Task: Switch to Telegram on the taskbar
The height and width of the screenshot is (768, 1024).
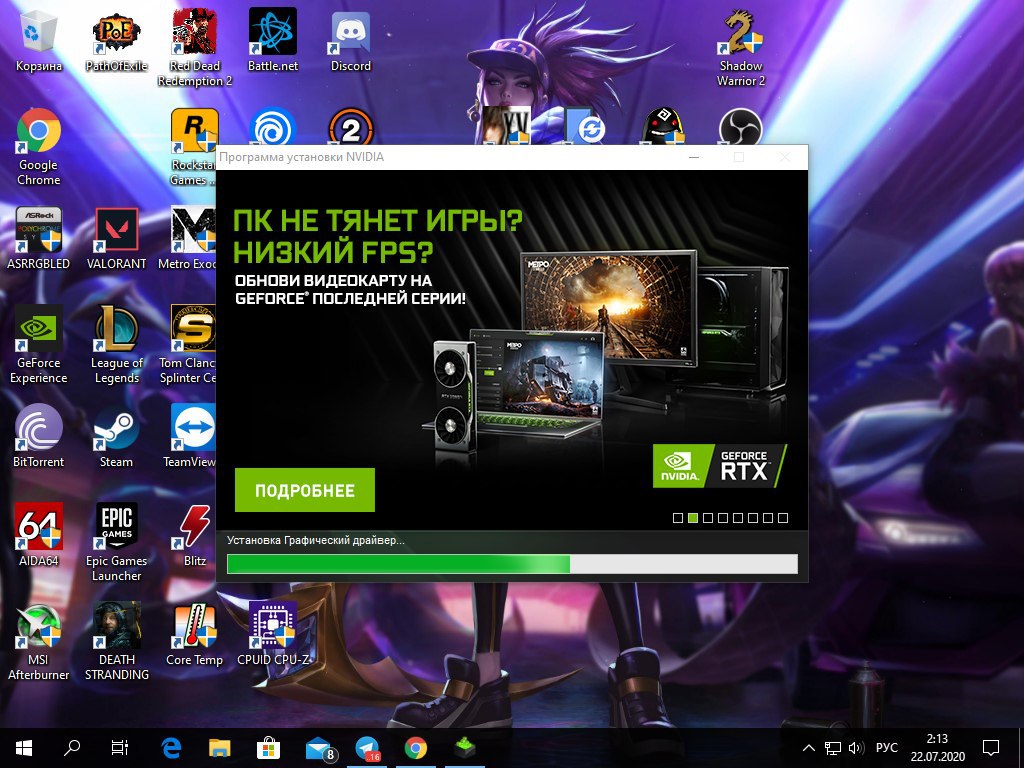Action: click(x=368, y=748)
